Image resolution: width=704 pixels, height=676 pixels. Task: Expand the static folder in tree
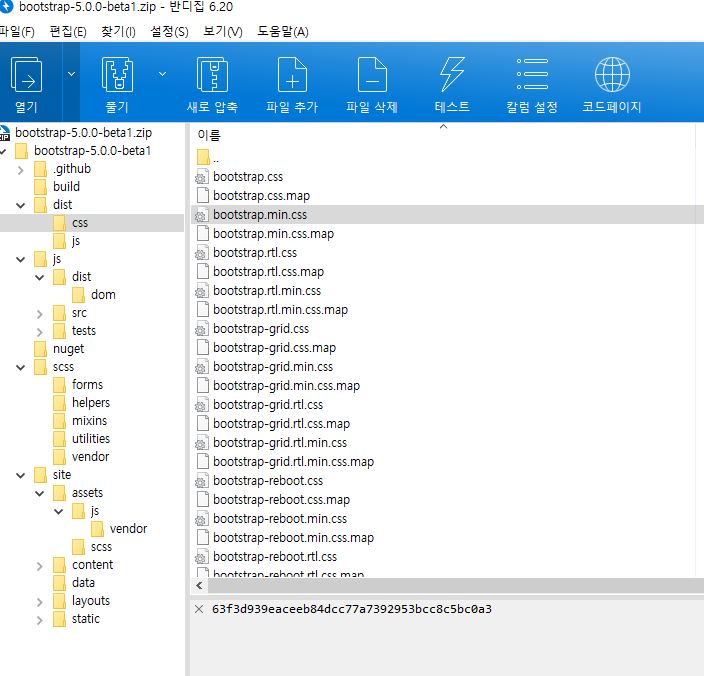tap(40, 620)
